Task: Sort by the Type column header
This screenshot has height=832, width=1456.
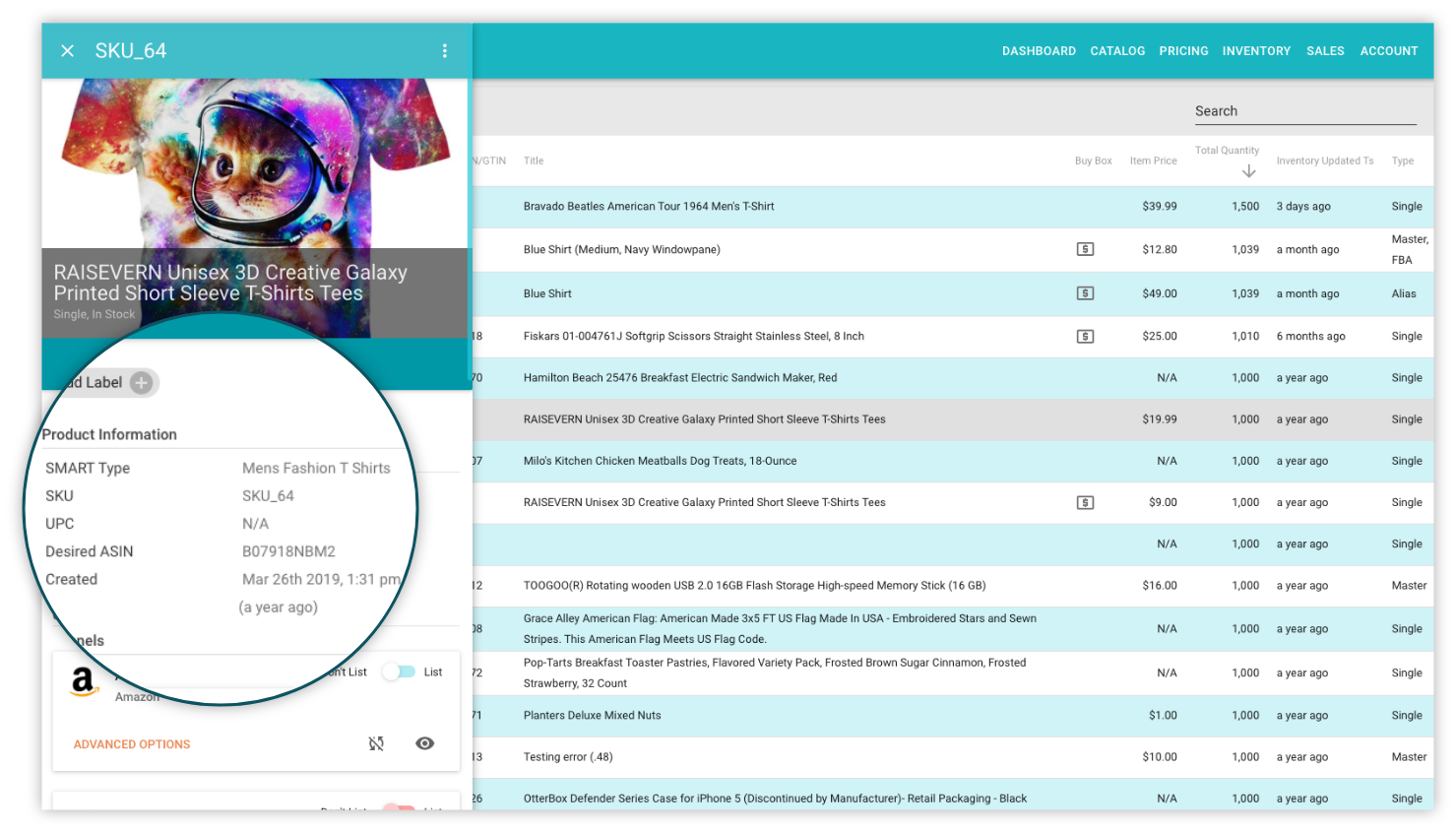Action: click(x=1402, y=160)
